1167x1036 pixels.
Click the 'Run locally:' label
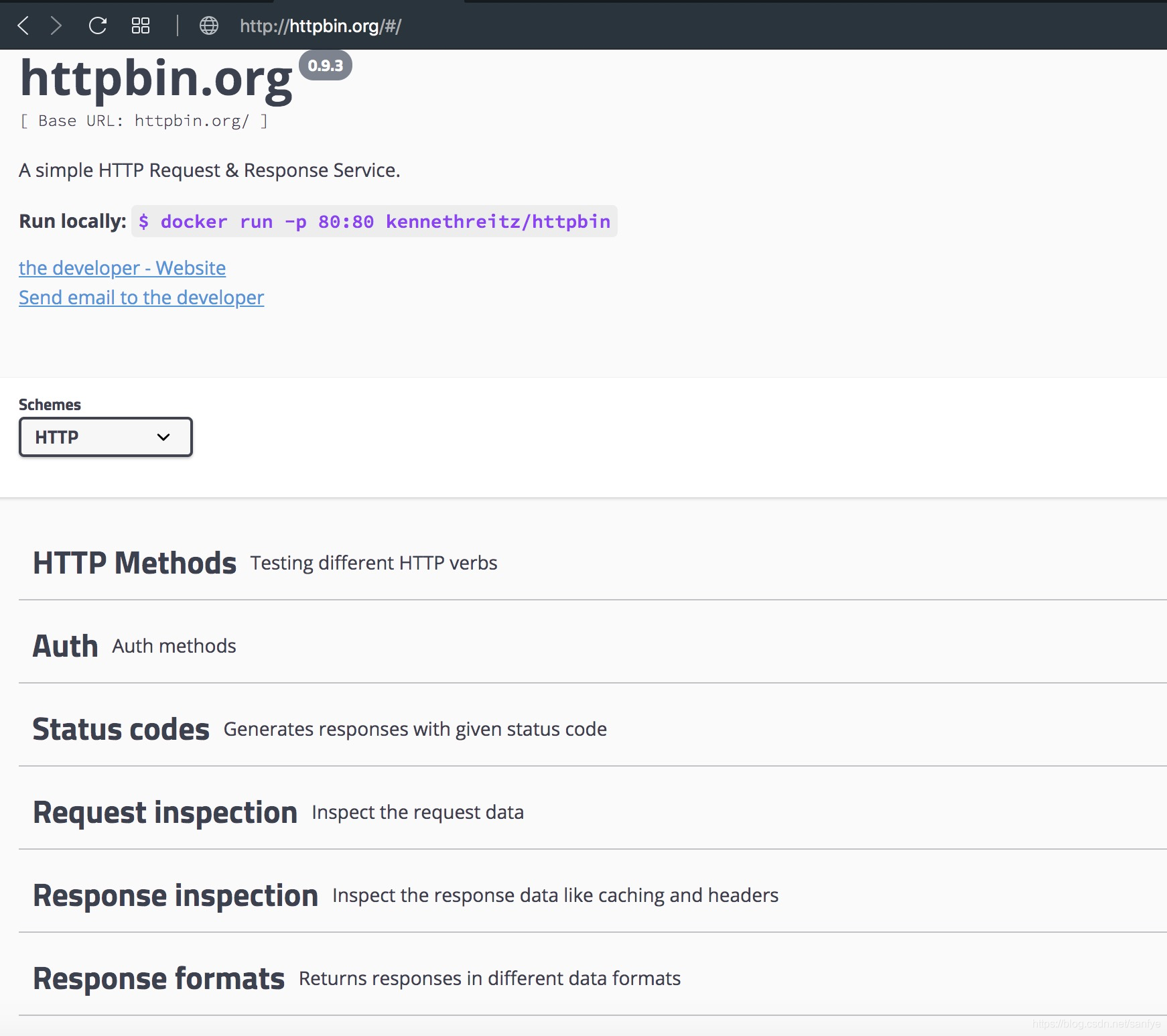pyautogui.click(x=72, y=221)
